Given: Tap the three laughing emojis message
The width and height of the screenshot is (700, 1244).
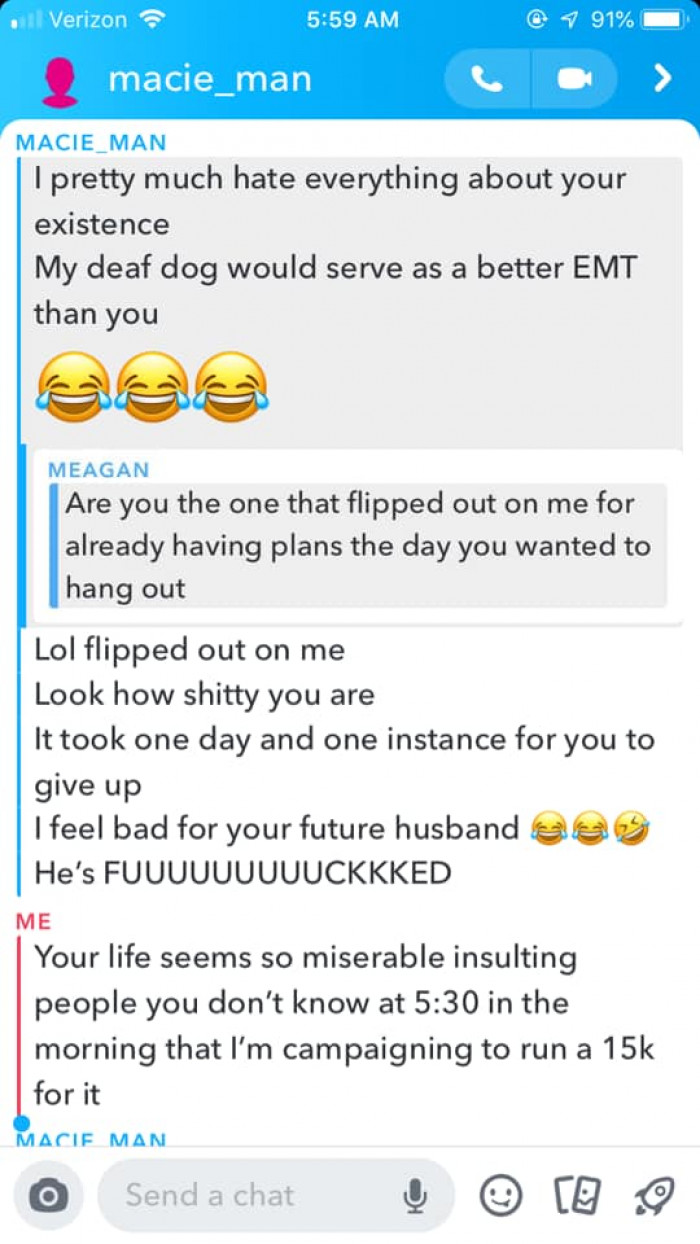Looking at the screenshot, I should click(153, 381).
